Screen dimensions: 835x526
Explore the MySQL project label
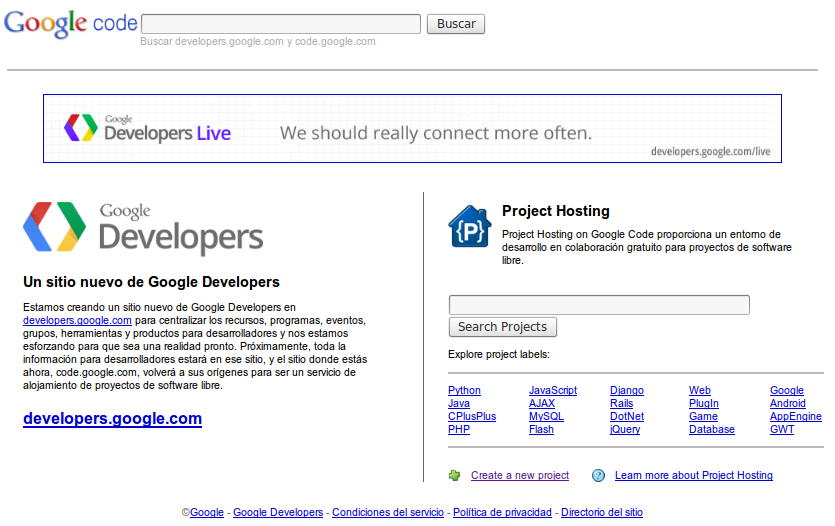(546, 416)
